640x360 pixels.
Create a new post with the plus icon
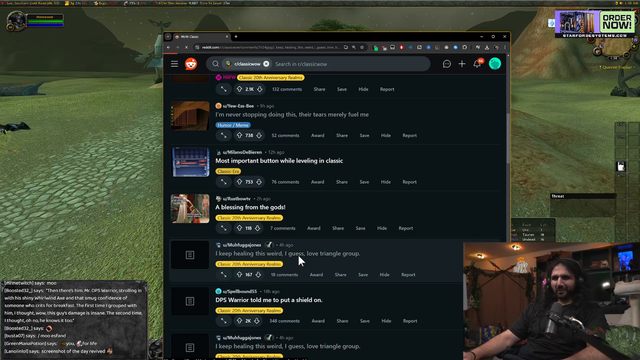tap(462, 64)
